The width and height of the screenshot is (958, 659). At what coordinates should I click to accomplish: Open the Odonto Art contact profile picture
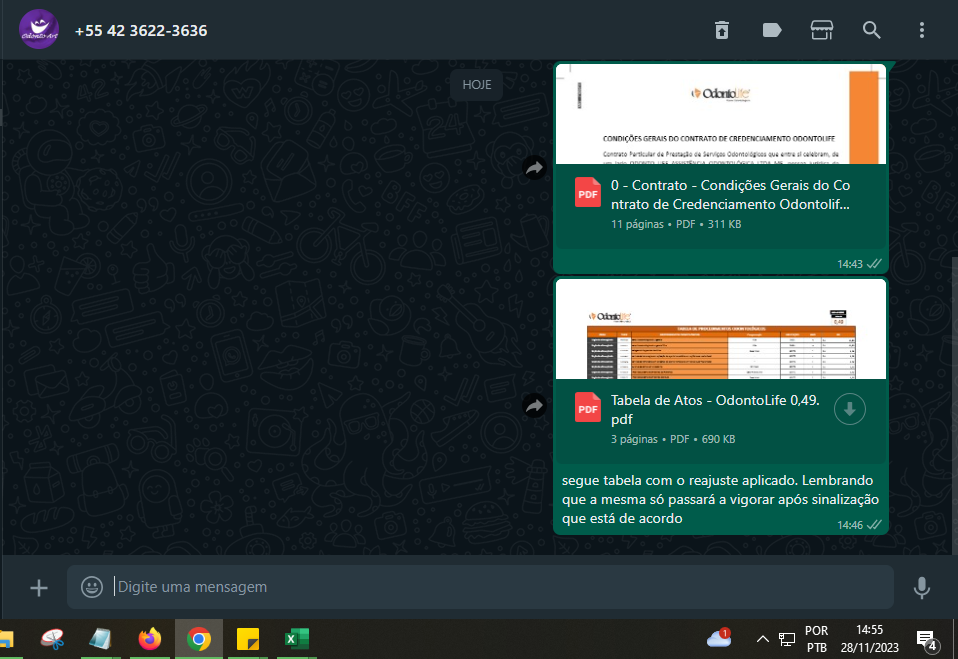[x=39, y=29]
